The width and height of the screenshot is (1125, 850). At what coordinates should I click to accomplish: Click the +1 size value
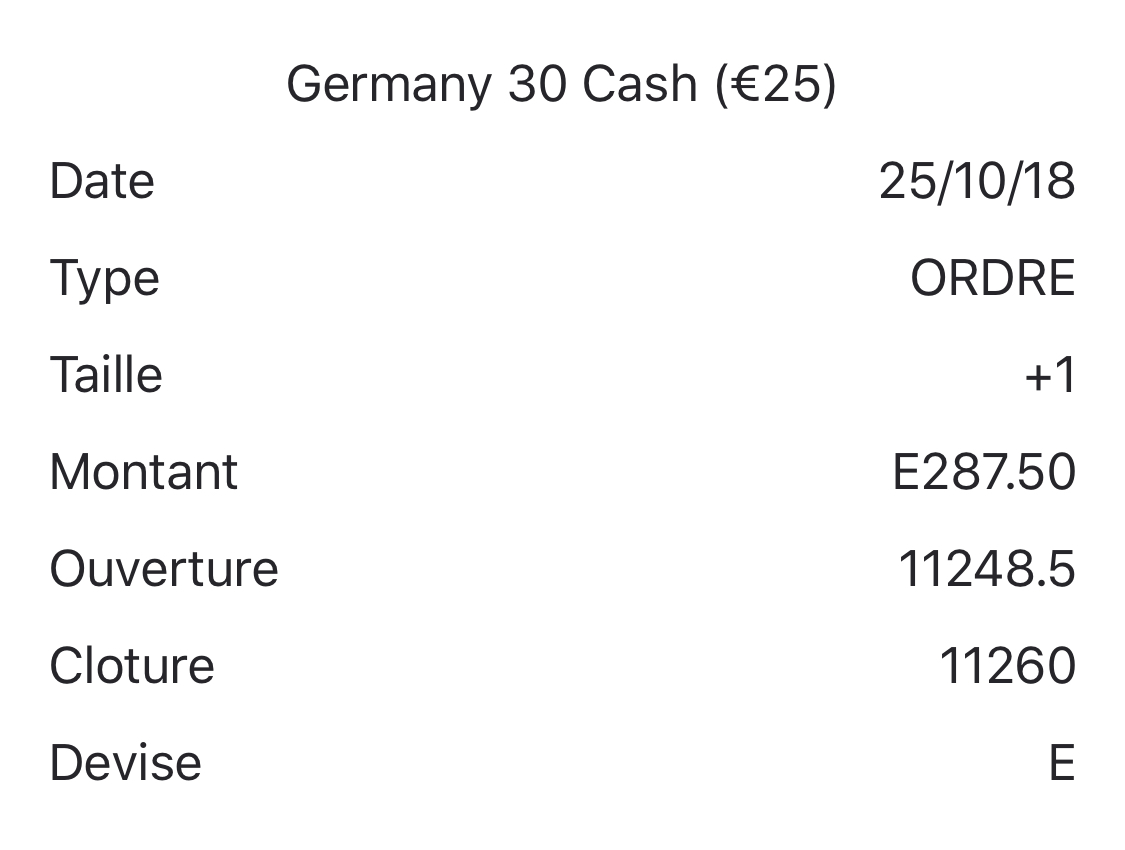click(x=1050, y=376)
